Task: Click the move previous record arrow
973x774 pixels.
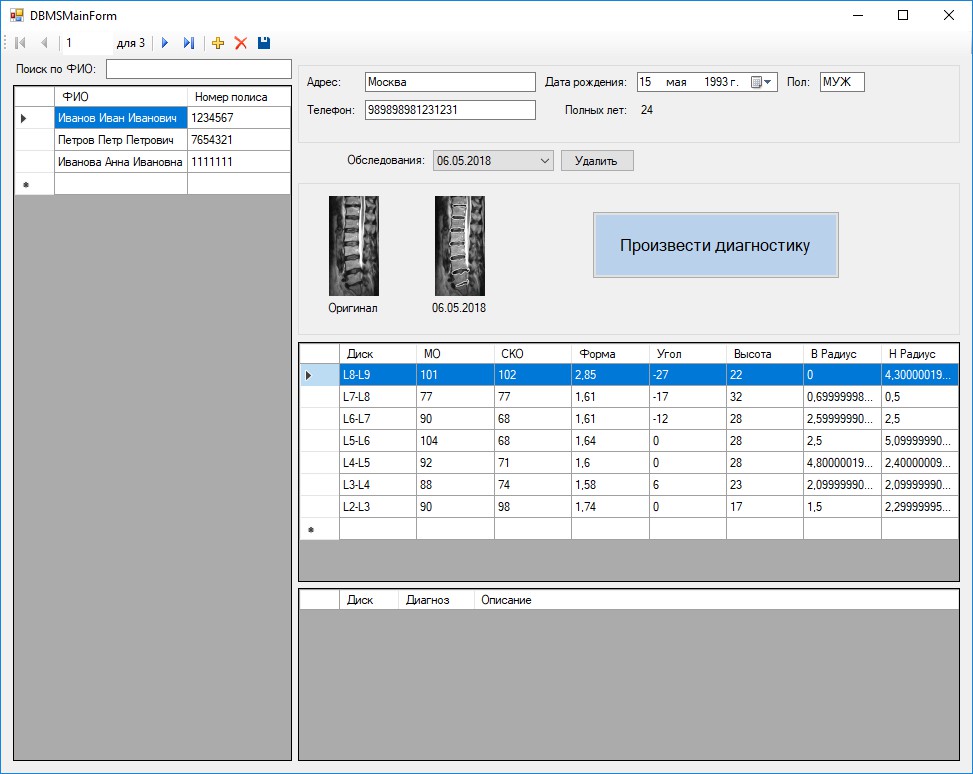Action: click(44, 43)
